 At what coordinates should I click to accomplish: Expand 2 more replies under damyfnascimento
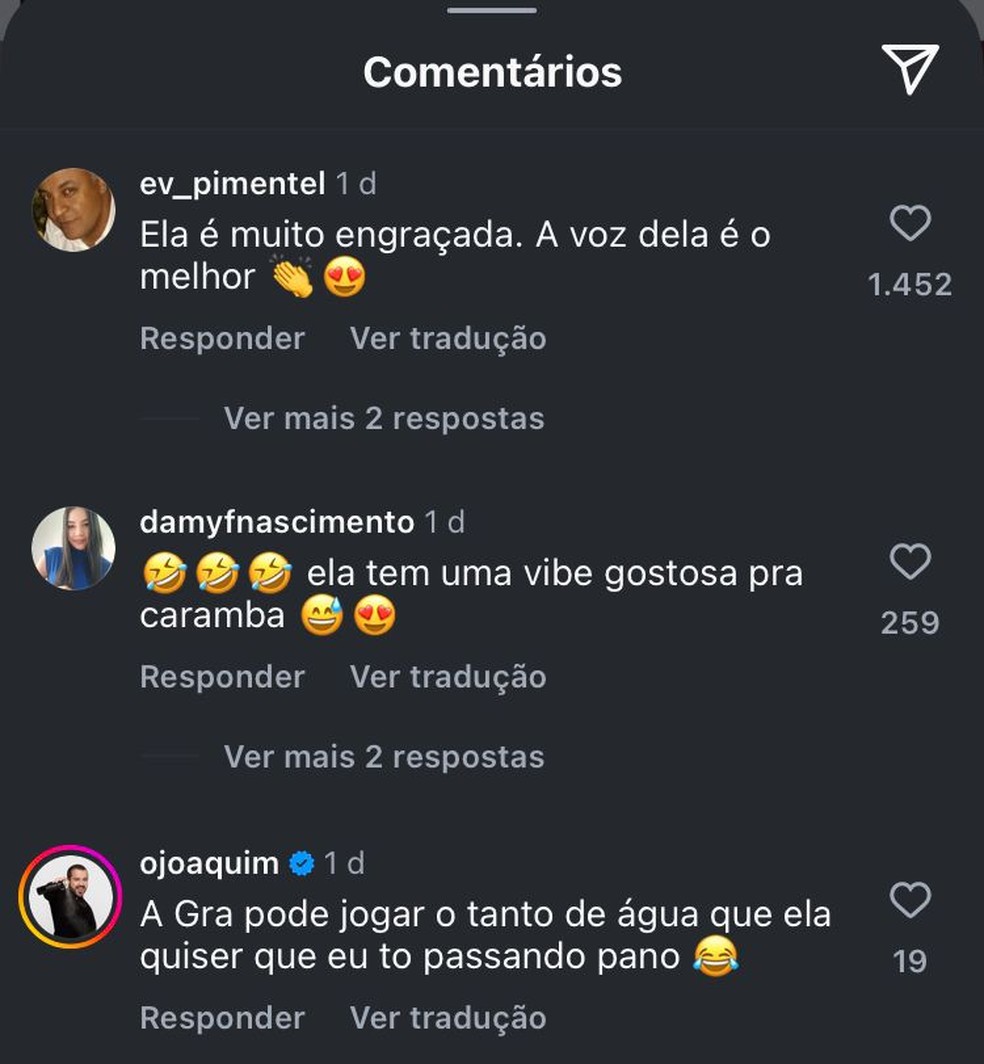coord(384,757)
